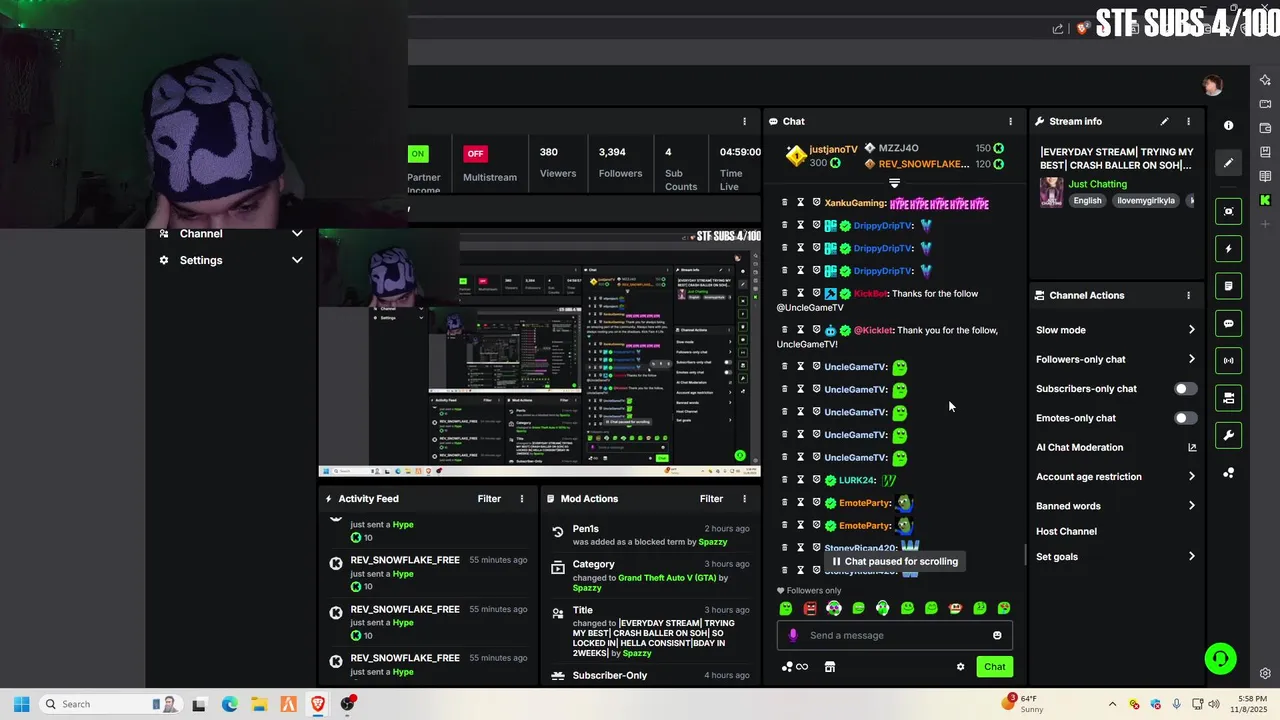Open chat settings gear icon
This screenshot has width=1280, height=720.
pos(961,667)
